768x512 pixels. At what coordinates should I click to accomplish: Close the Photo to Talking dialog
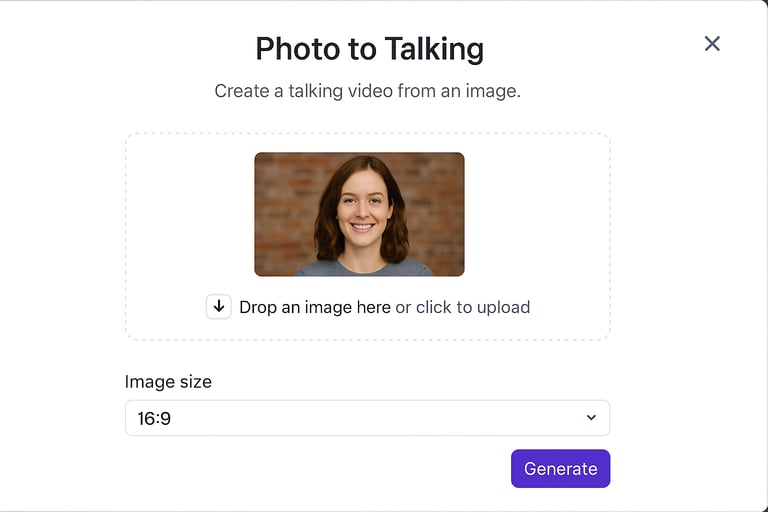click(712, 44)
